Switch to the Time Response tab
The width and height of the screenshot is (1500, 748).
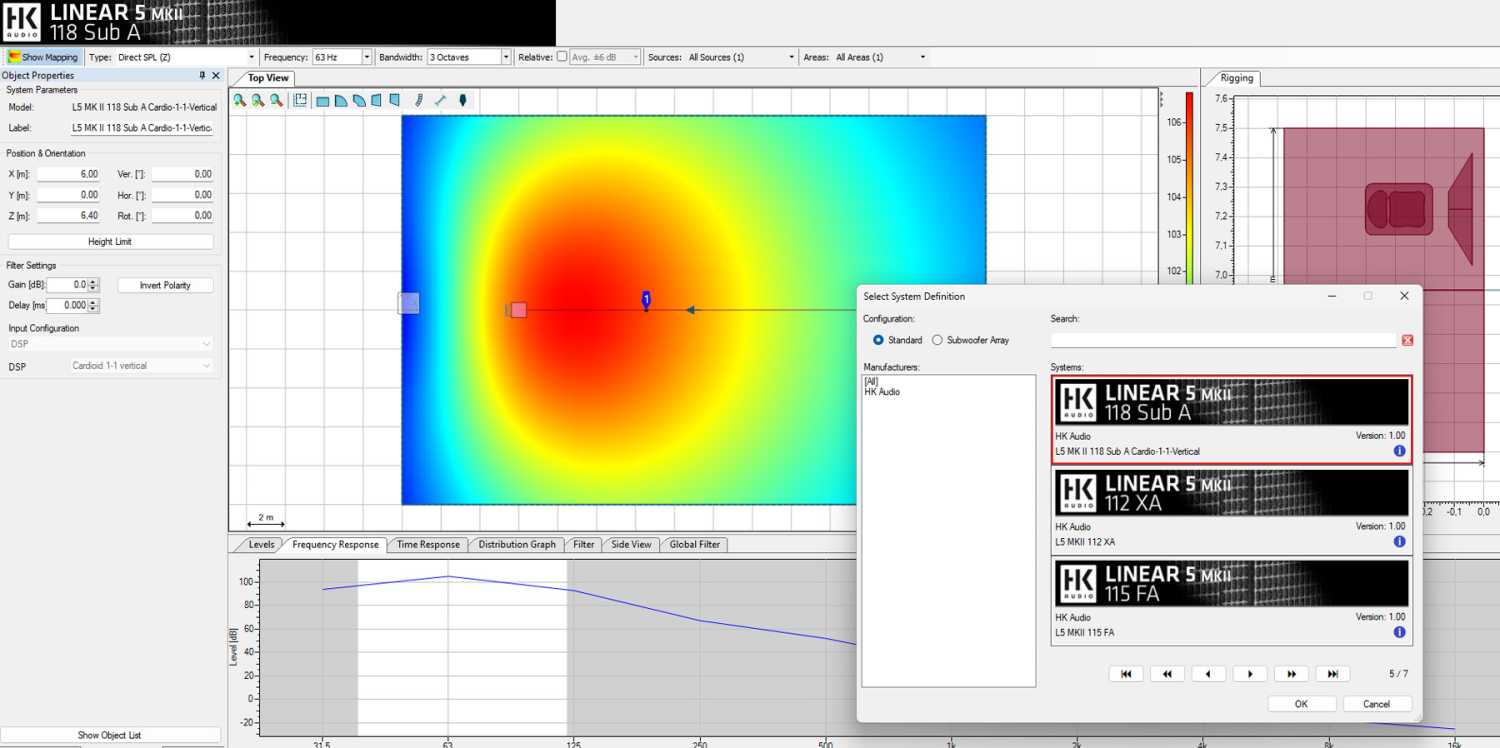point(428,544)
